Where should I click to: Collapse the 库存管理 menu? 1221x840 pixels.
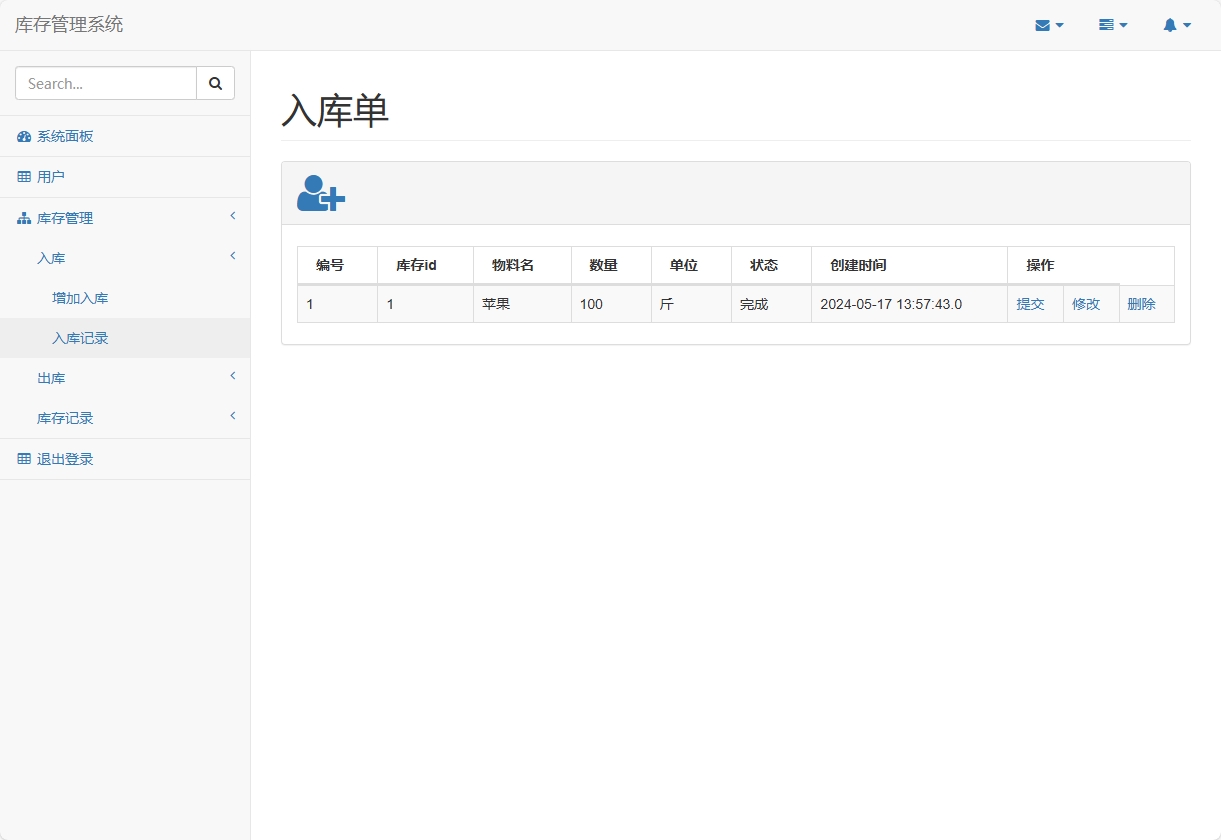[232, 216]
